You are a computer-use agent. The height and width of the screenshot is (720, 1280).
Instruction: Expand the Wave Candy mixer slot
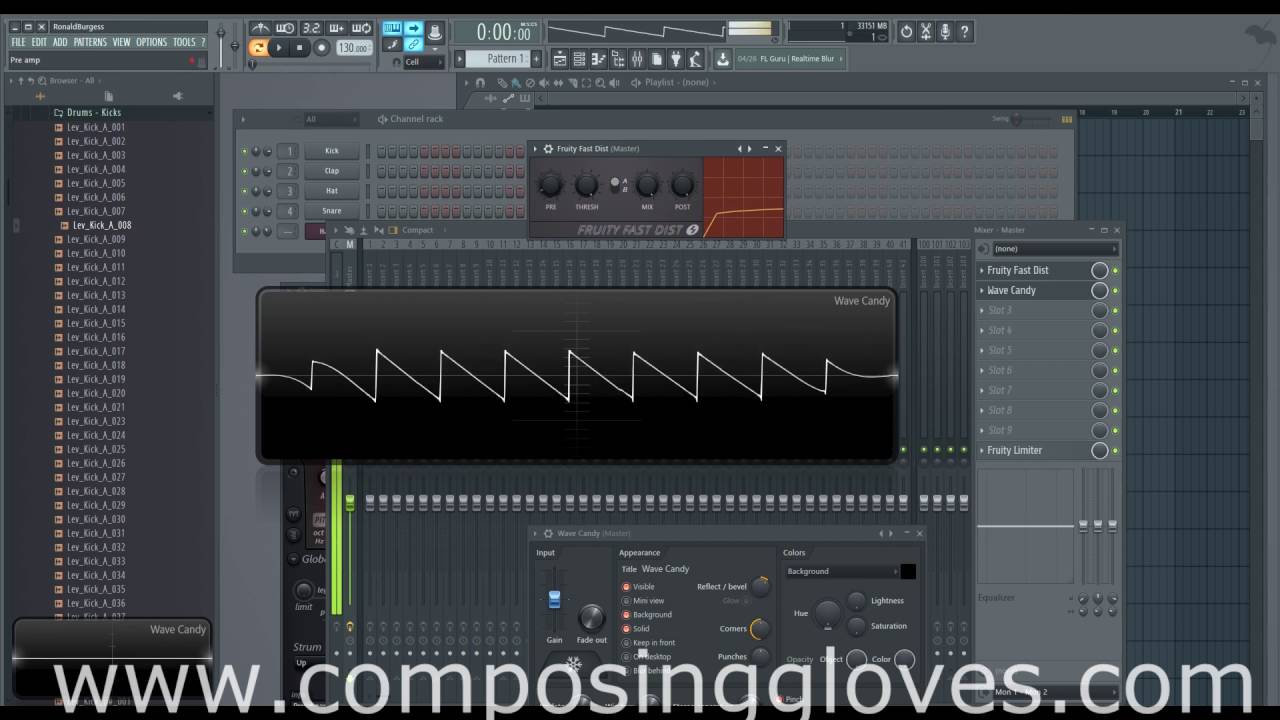pos(982,290)
